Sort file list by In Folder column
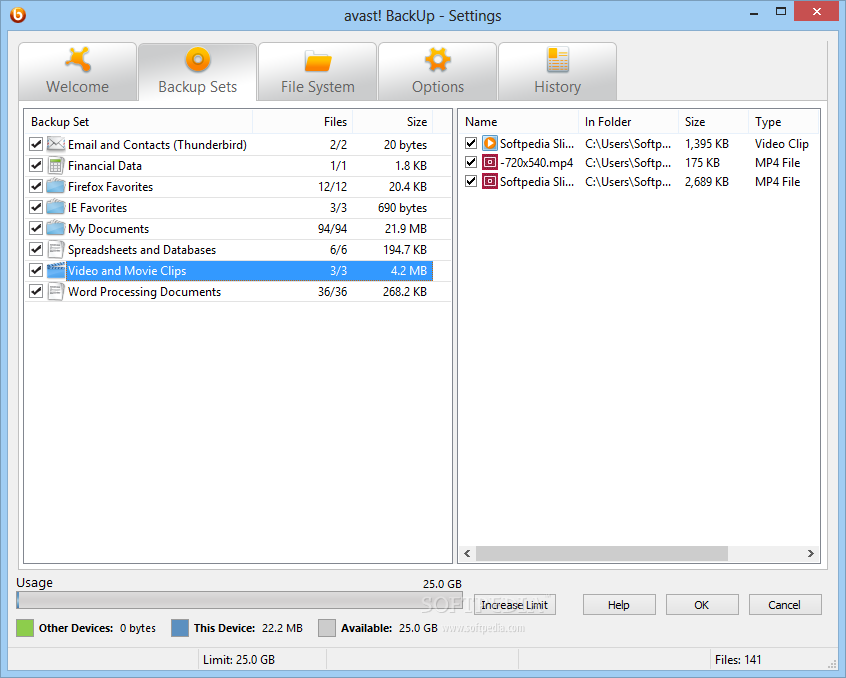Image resolution: width=846 pixels, height=678 pixels. (x=628, y=122)
